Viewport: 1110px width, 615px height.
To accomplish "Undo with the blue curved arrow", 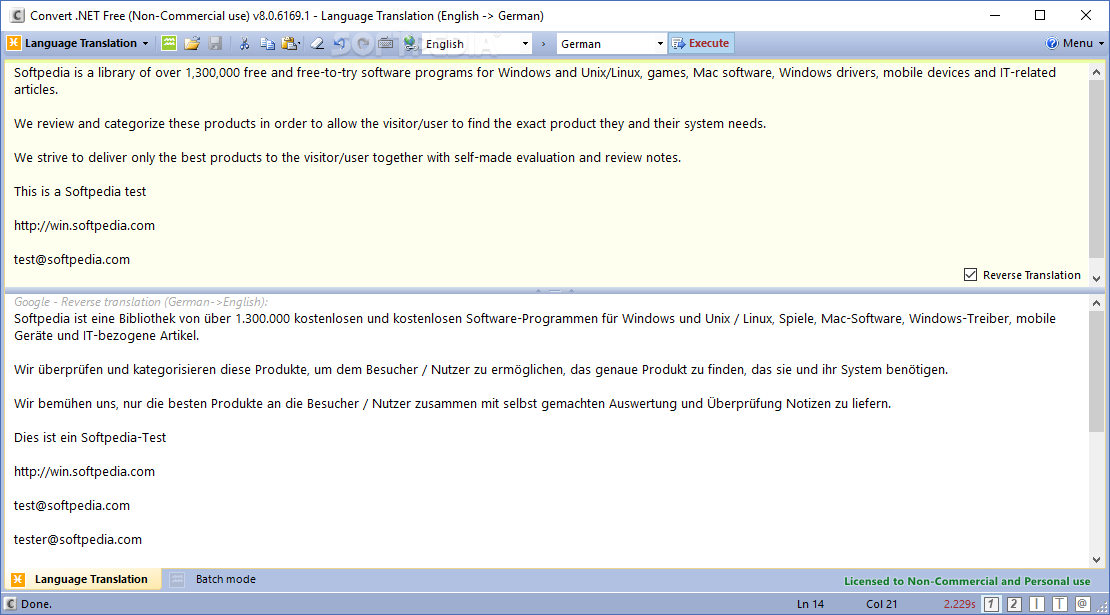I will click(x=340, y=43).
